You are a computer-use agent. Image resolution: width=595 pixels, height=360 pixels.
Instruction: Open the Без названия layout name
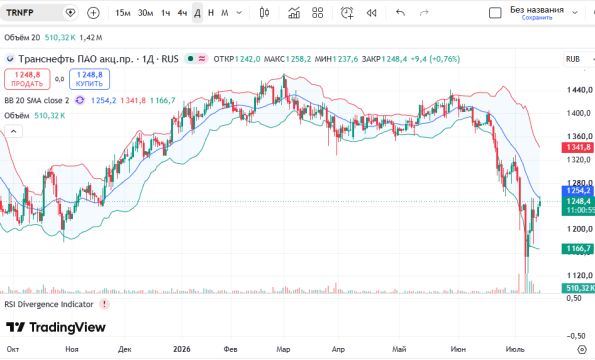point(537,9)
